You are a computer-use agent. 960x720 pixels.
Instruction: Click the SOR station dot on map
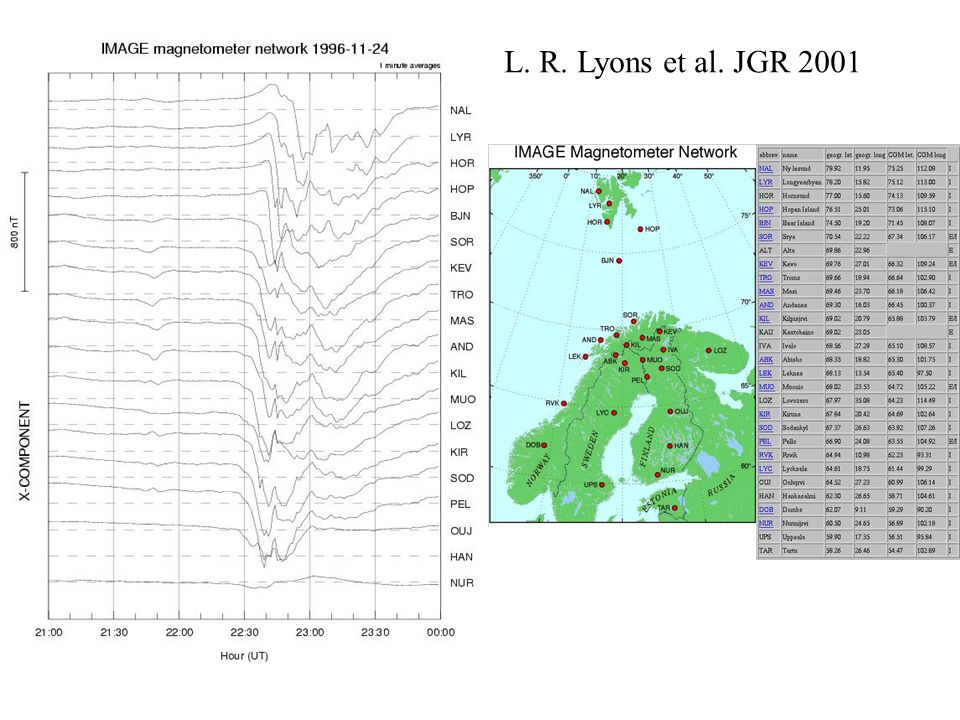(x=634, y=321)
